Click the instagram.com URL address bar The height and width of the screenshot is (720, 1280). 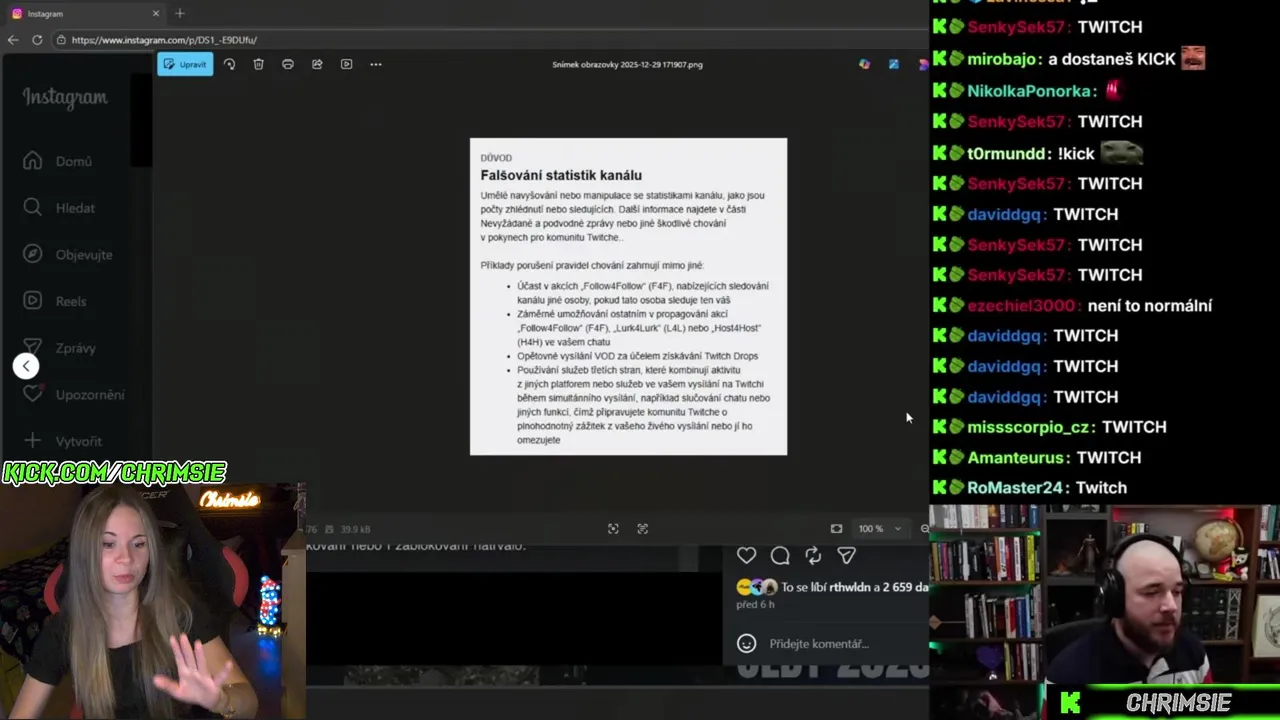point(164,40)
